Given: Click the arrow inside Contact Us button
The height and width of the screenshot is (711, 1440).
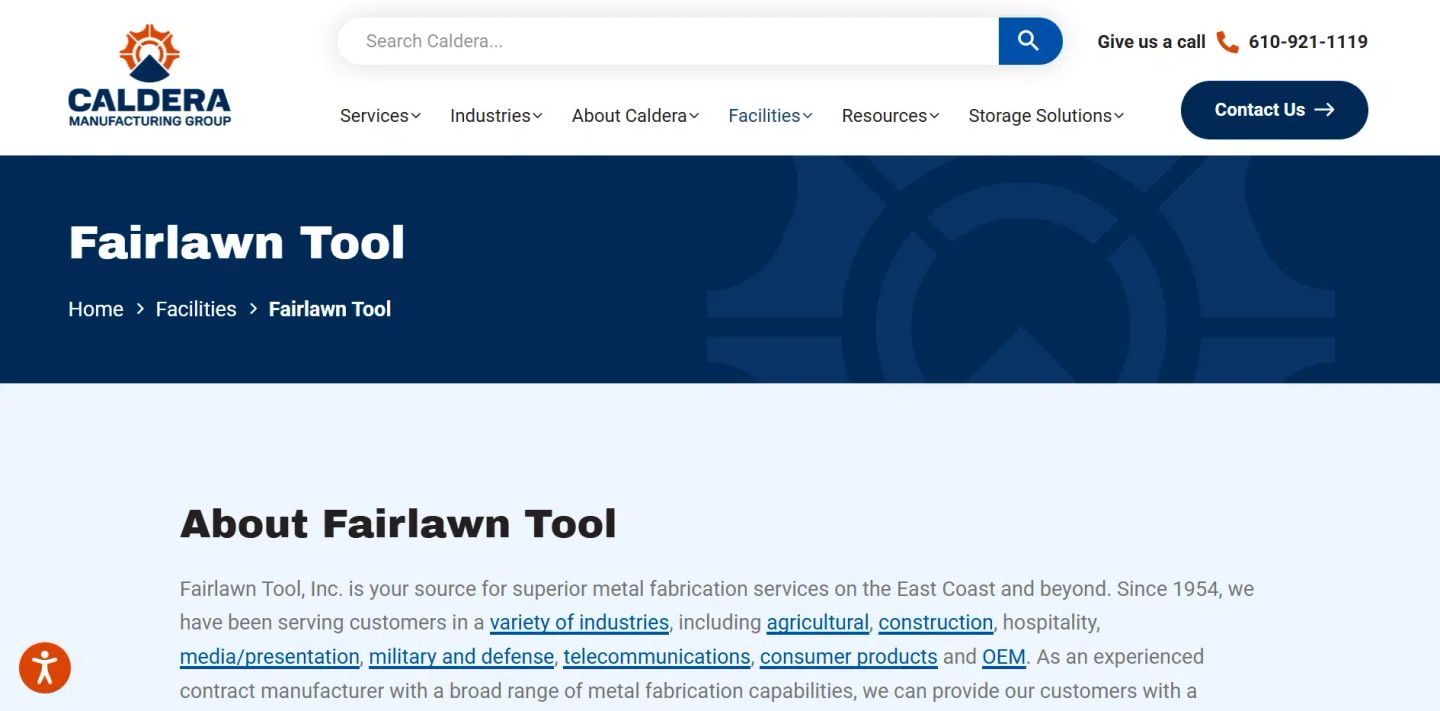Looking at the screenshot, I should [x=1325, y=110].
